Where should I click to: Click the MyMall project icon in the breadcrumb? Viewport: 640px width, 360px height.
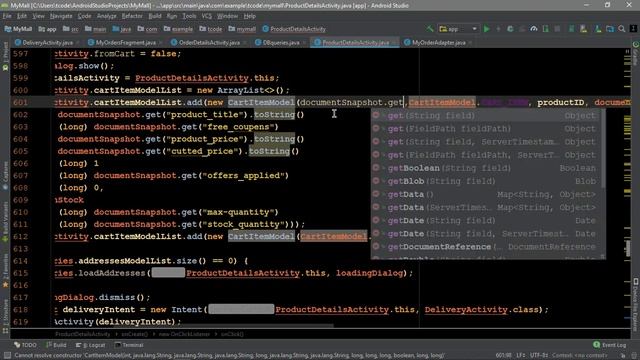(8, 29)
